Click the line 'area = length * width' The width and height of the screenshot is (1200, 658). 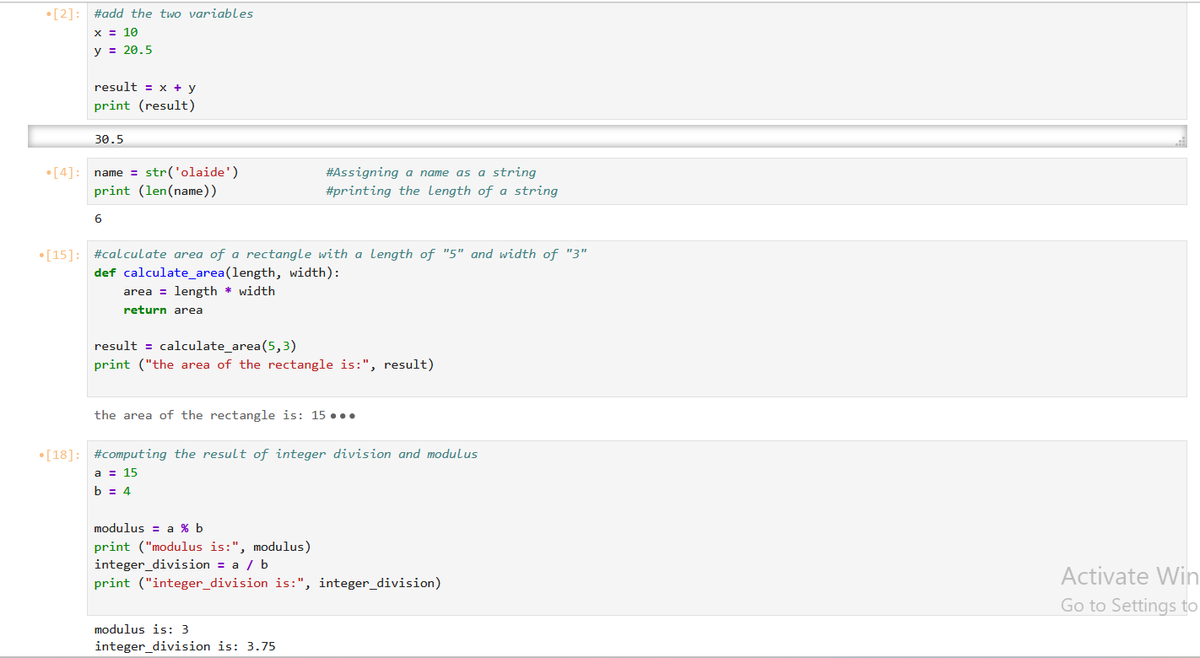point(199,291)
